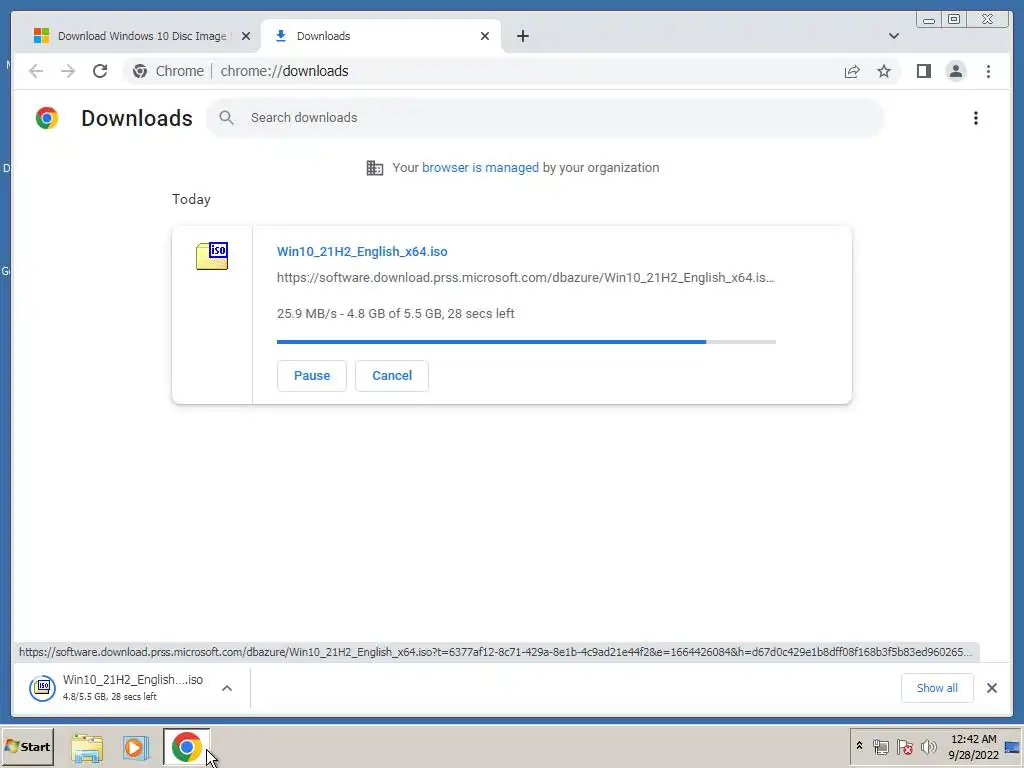Viewport: 1024px width, 768px height.
Task: Bookmark this tab with the star icon
Action: click(x=884, y=71)
